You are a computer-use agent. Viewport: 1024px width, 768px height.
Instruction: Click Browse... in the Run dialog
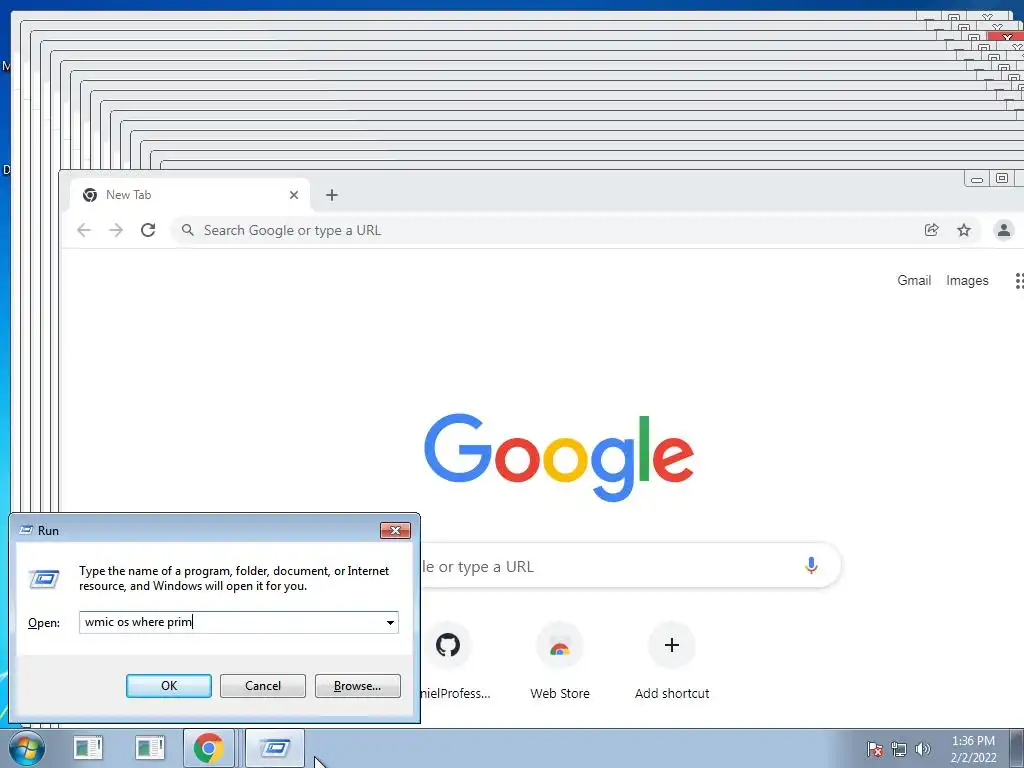tap(357, 686)
